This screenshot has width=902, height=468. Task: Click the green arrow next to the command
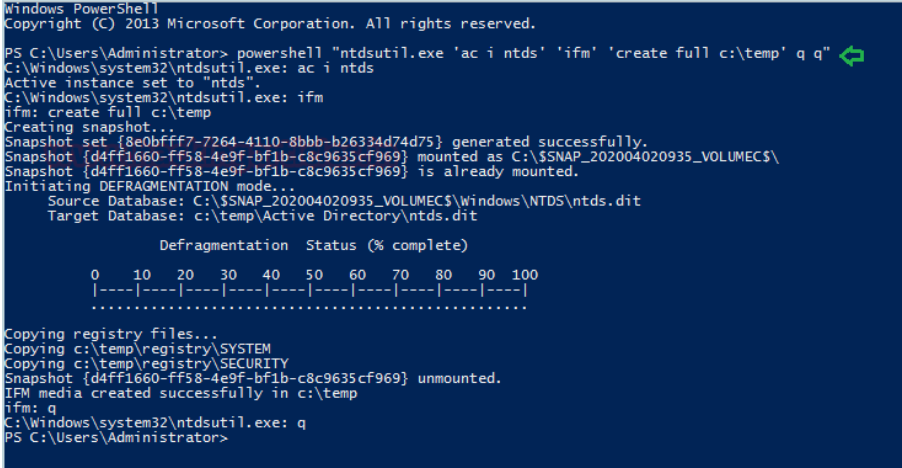(851, 55)
